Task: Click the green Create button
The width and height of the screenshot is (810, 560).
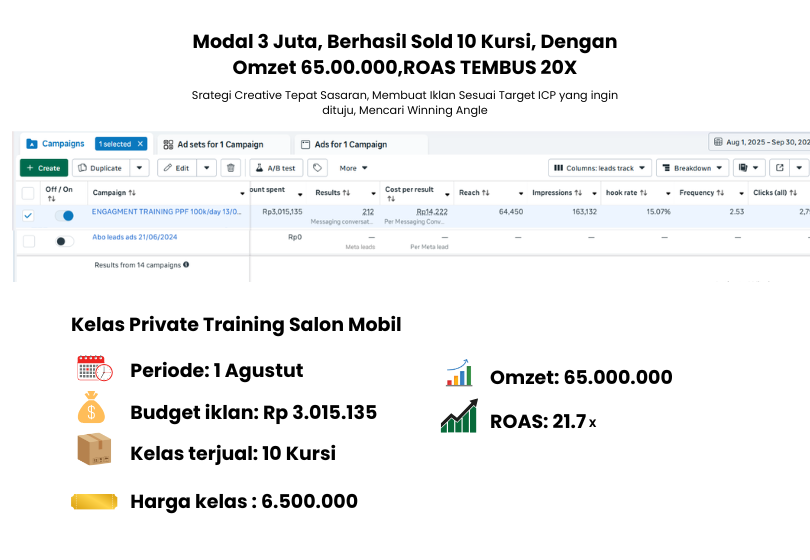Action: pos(44,168)
